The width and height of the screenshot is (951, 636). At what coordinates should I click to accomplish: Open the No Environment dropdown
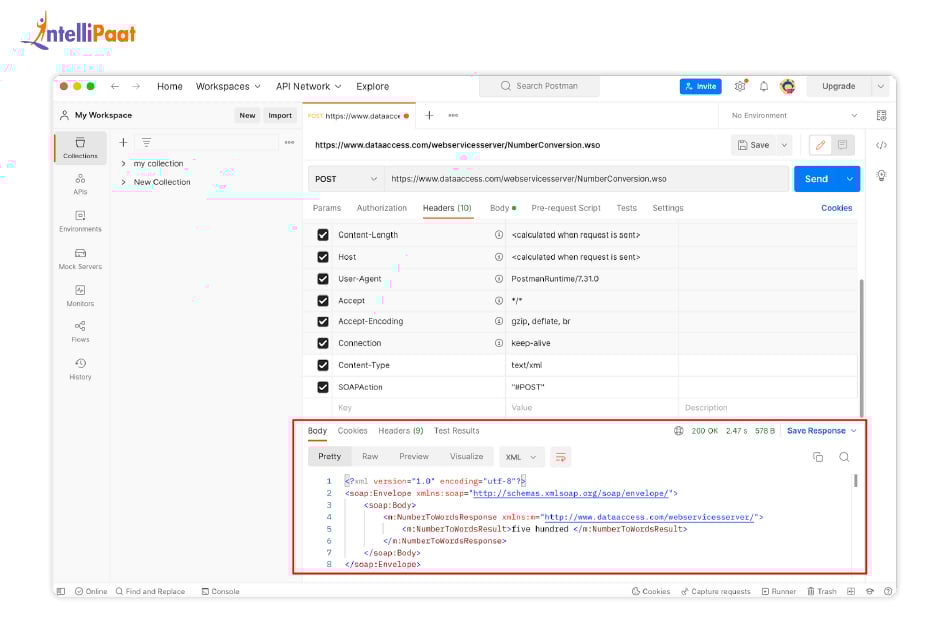click(x=794, y=115)
